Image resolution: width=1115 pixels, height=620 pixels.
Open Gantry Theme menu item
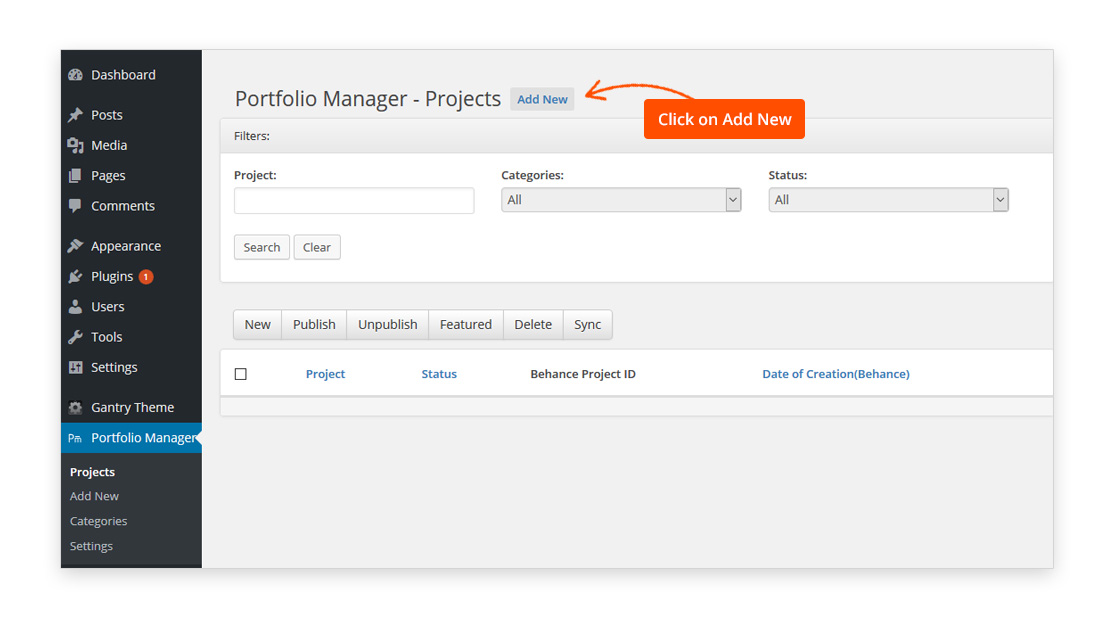coord(132,407)
